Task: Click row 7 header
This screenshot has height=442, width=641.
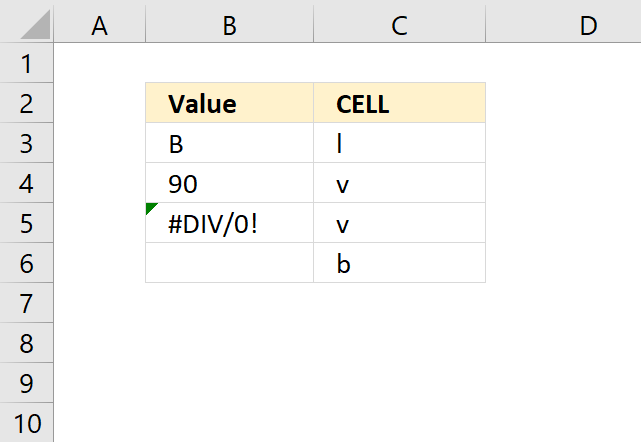Action: click(26, 304)
